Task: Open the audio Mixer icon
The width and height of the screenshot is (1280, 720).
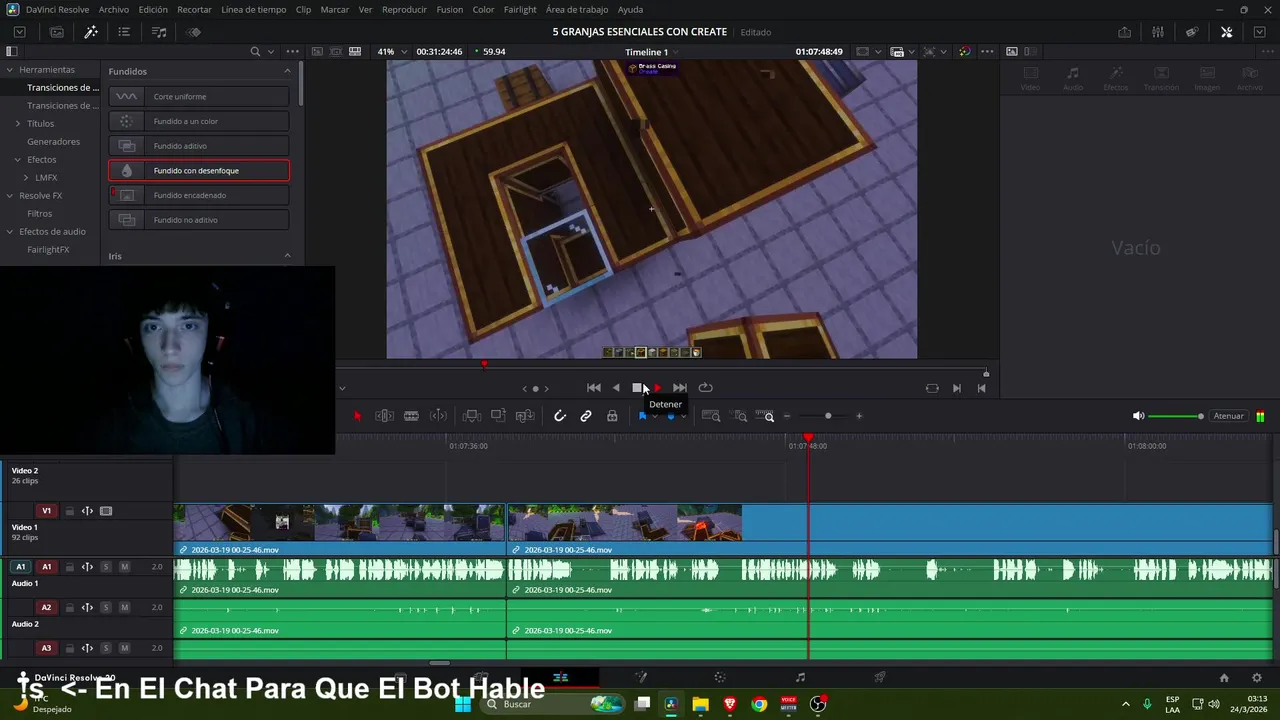Action: (1158, 32)
